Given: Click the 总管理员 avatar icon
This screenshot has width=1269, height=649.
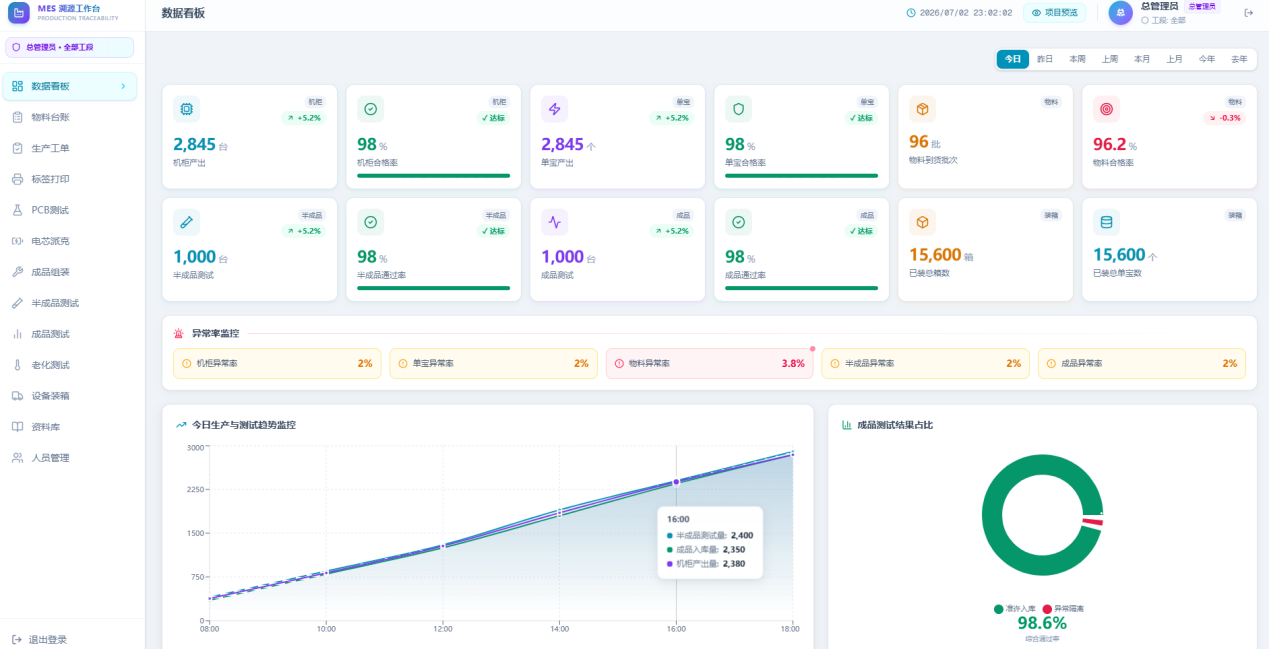Looking at the screenshot, I should [1120, 13].
